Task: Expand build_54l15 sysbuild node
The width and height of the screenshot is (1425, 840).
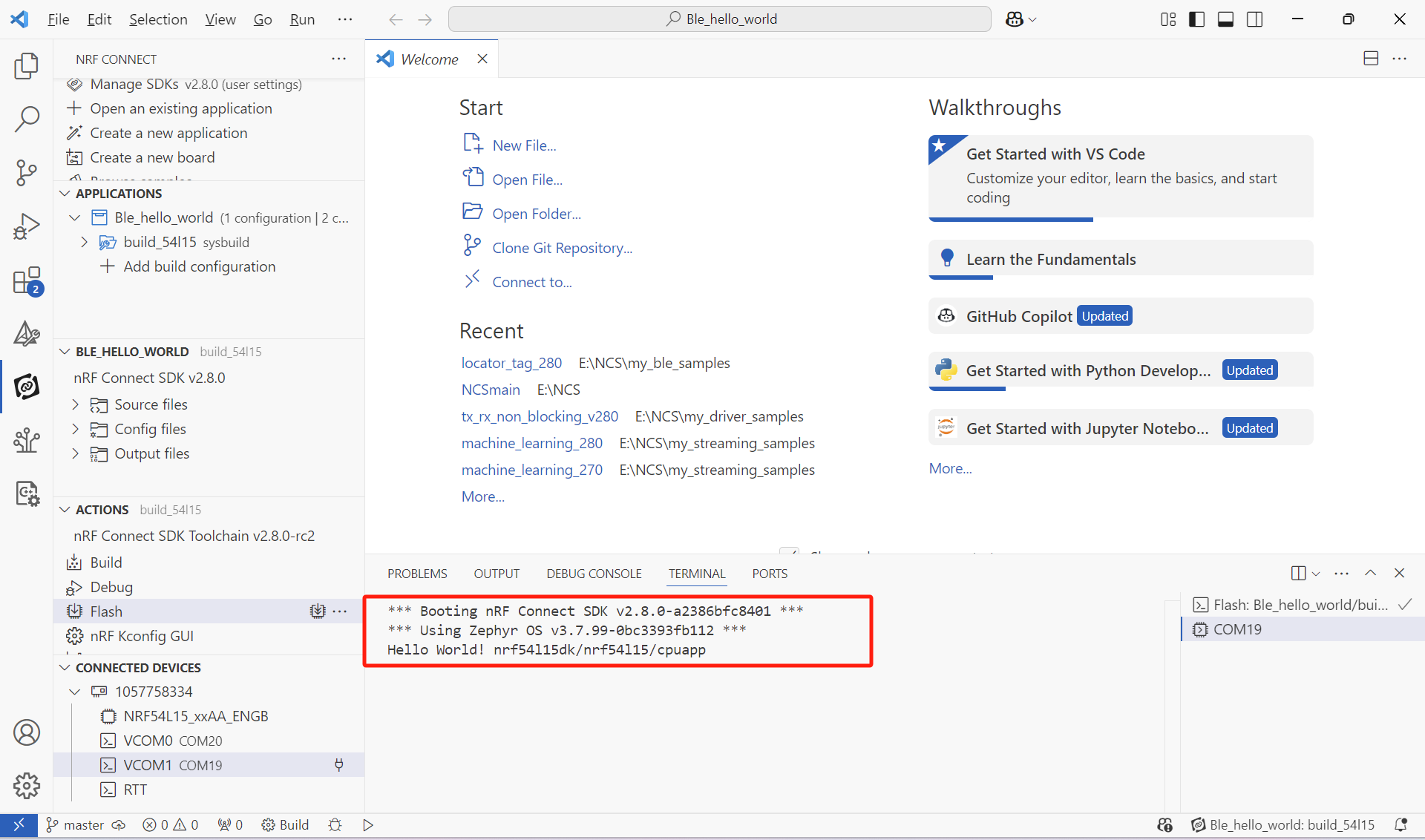Action: click(x=84, y=242)
